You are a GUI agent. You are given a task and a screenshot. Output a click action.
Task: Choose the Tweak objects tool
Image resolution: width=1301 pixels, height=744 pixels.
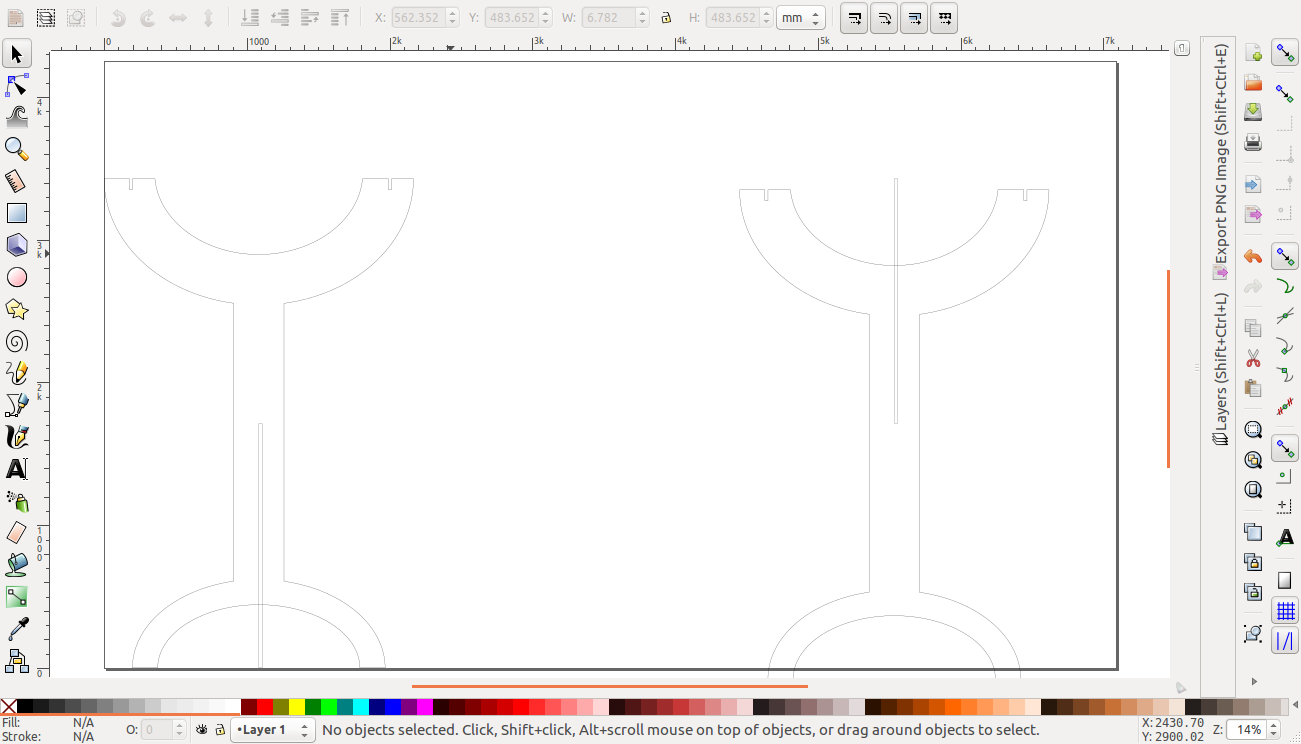click(17, 117)
